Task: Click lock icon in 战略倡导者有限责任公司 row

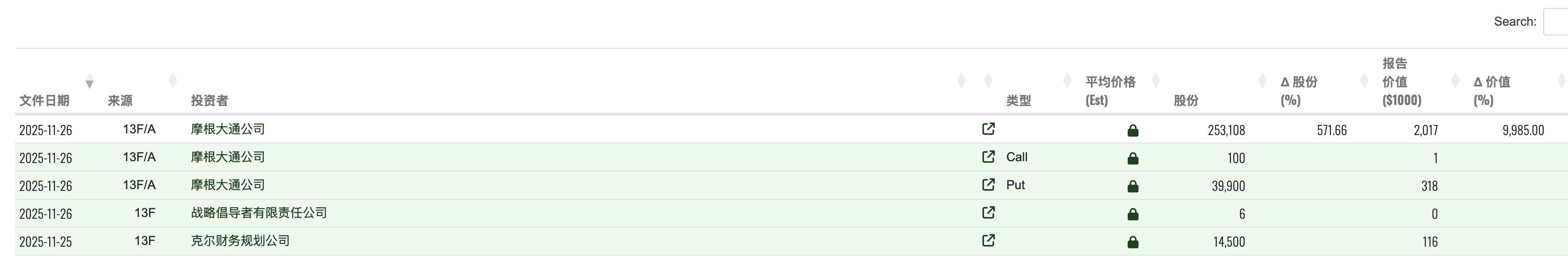Action: [x=1133, y=214]
